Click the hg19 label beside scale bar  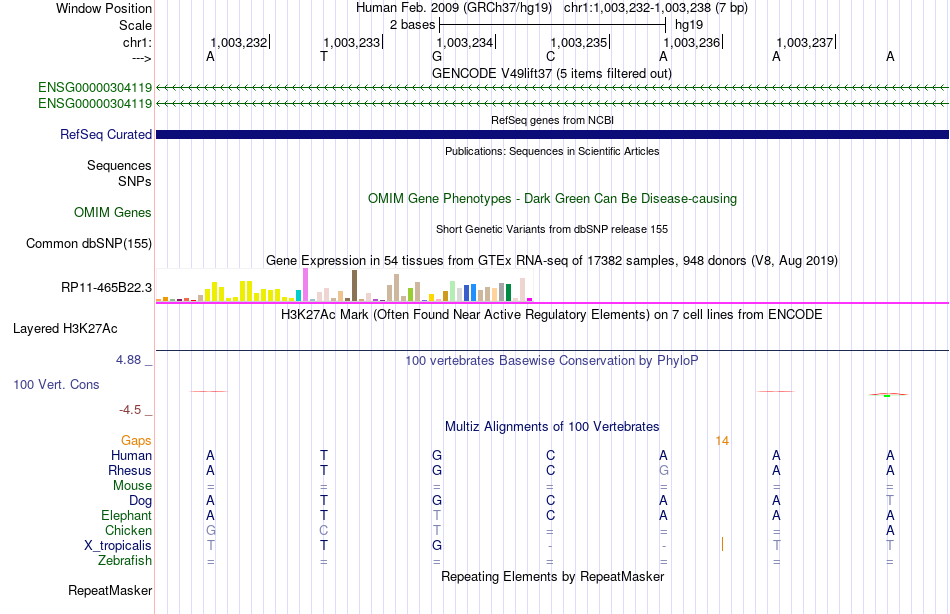[689, 25]
